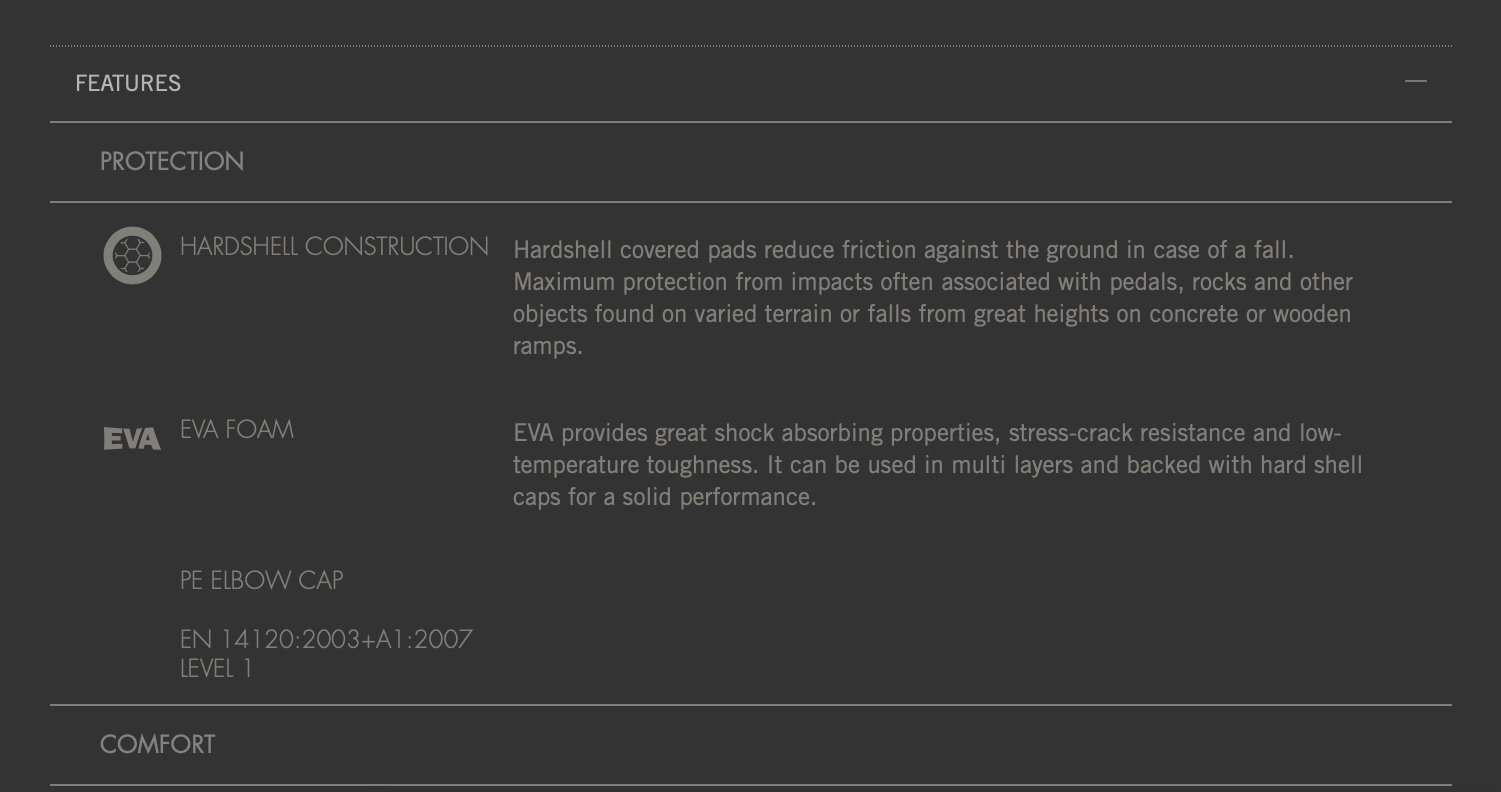Click the hardshell construction hexagon icon

pyautogui.click(x=132, y=256)
